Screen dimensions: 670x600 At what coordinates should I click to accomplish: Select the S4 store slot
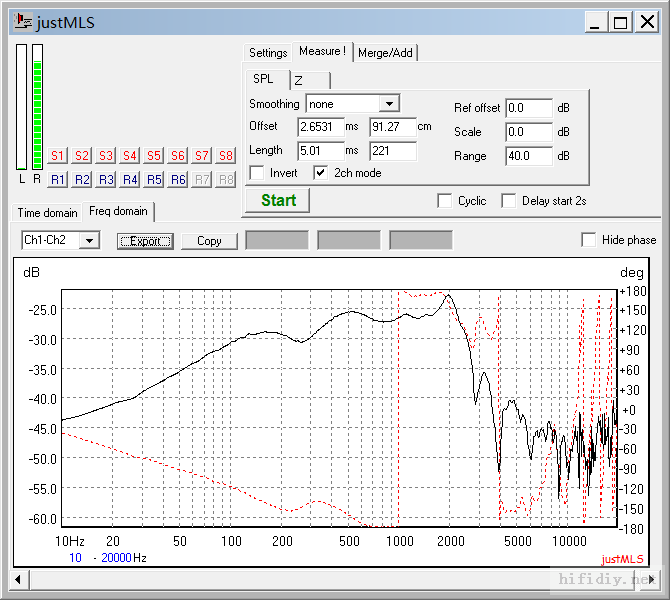click(x=129, y=156)
